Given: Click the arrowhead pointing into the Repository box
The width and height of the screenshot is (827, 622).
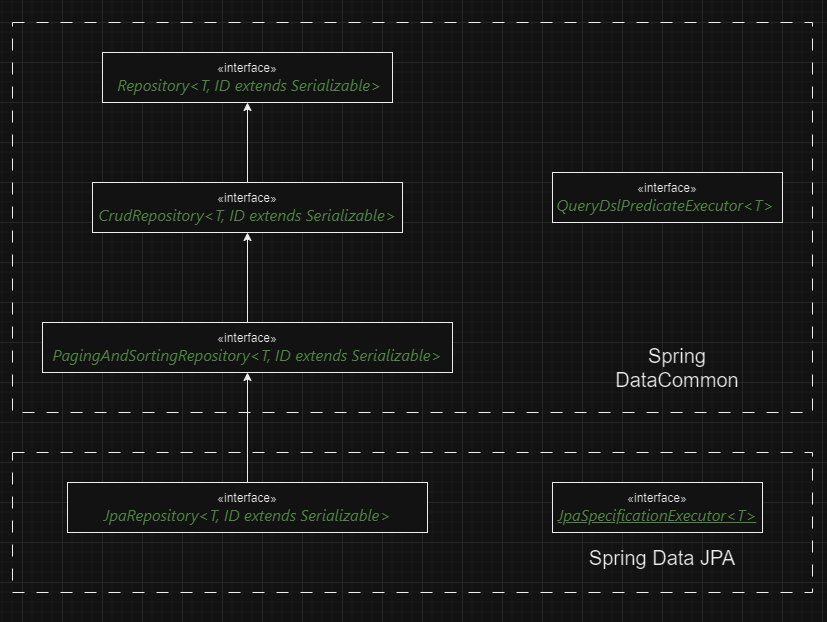Looking at the screenshot, I should pyautogui.click(x=247, y=108).
